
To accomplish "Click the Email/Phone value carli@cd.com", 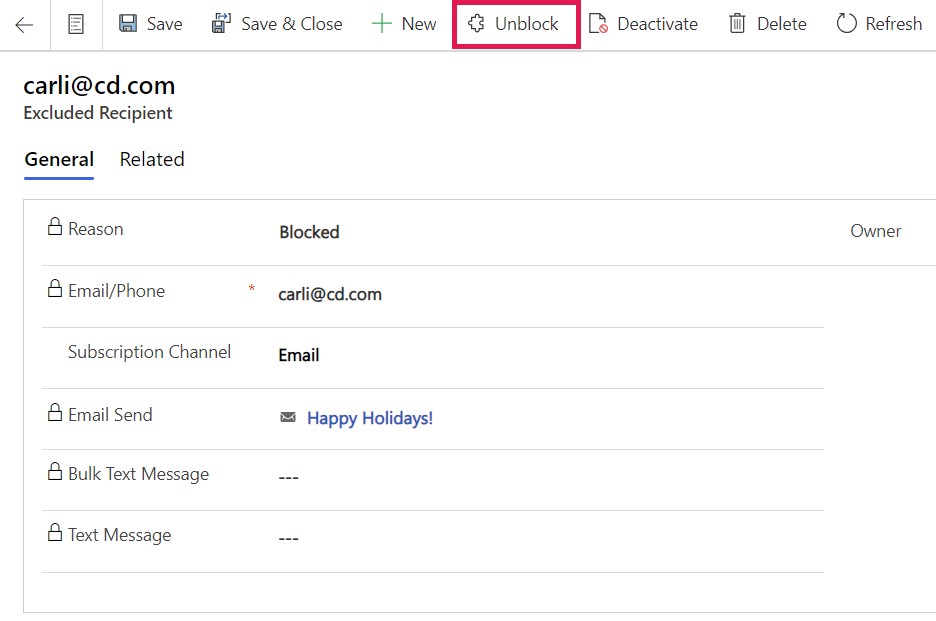I will coord(330,294).
